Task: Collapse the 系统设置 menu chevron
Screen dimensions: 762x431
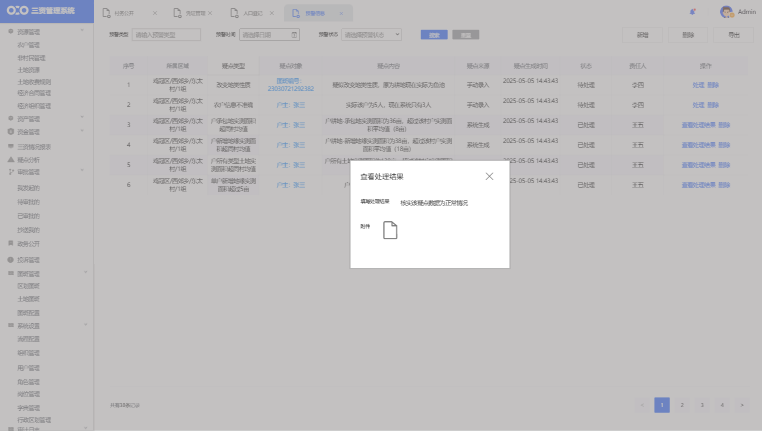Action: point(86,325)
